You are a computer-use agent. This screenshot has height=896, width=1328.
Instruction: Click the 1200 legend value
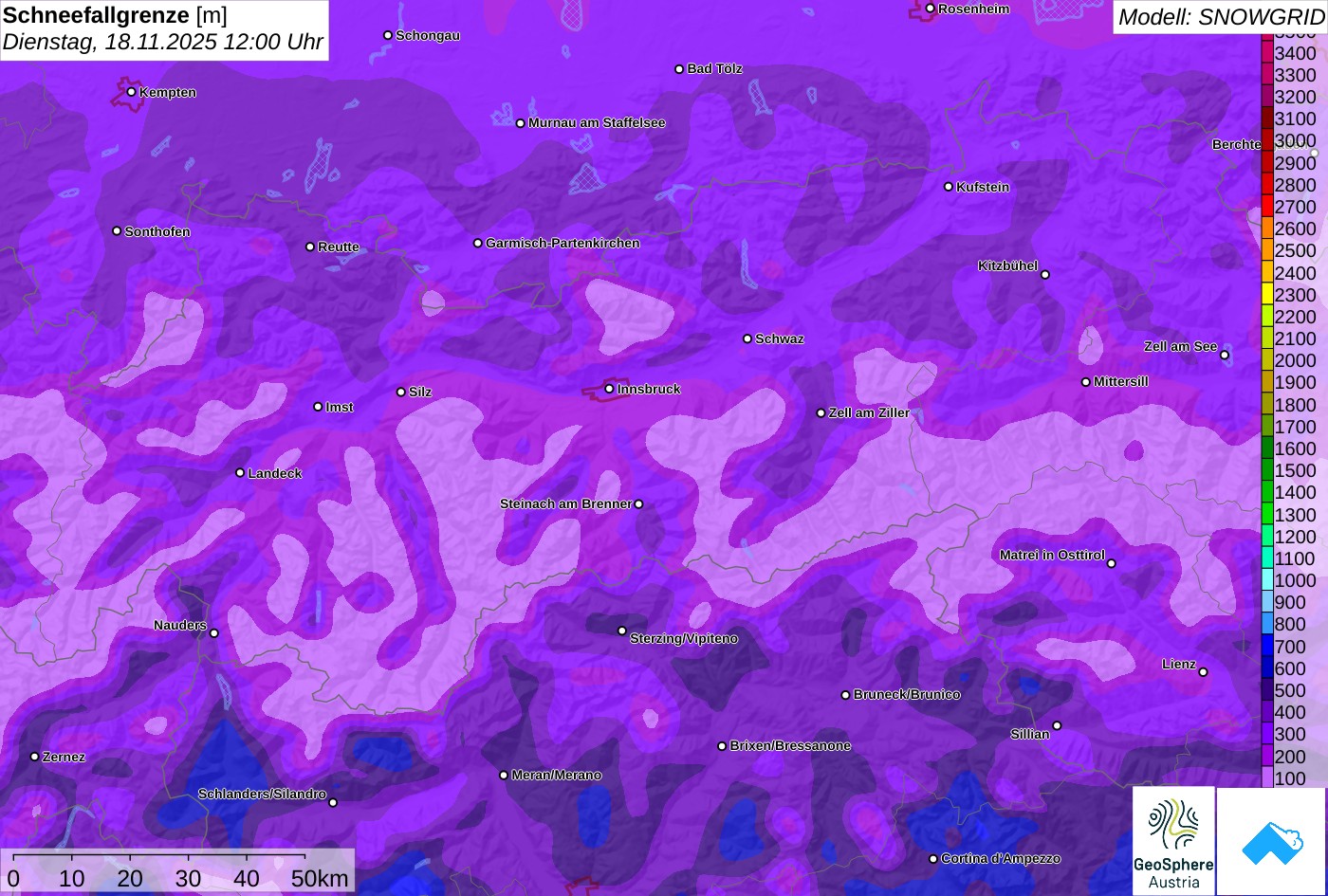pyautogui.click(x=1296, y=537)
